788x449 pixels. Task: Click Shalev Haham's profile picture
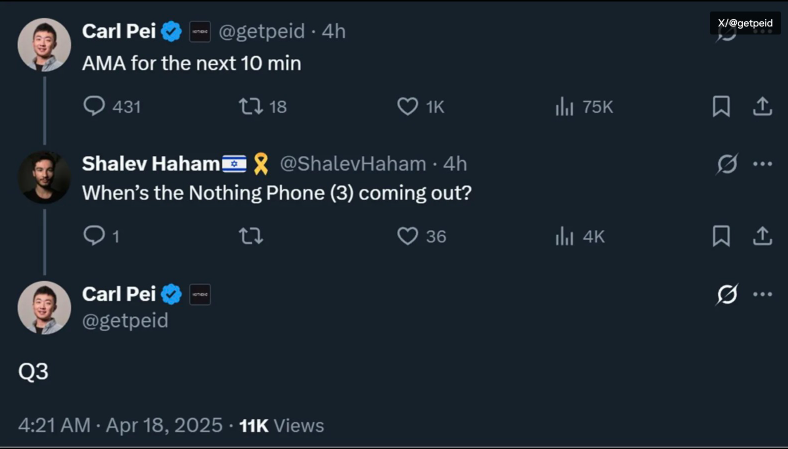tap(44, 177)
